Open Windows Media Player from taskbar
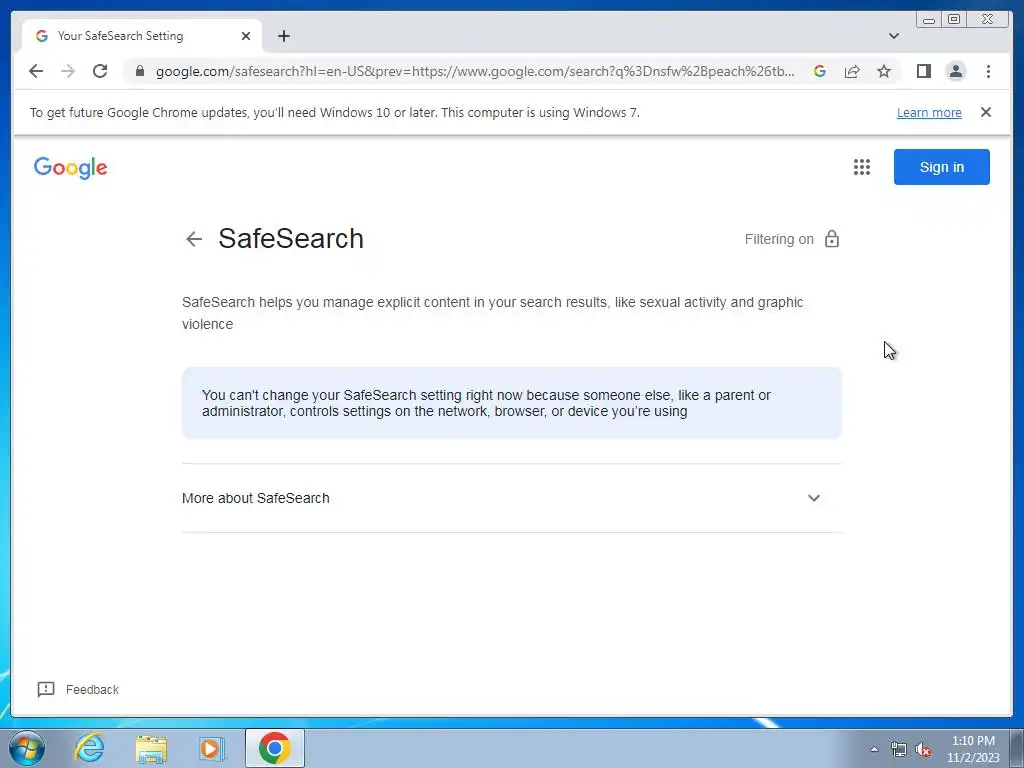Viewport: 1024px width, 768px height. point(212,748)
